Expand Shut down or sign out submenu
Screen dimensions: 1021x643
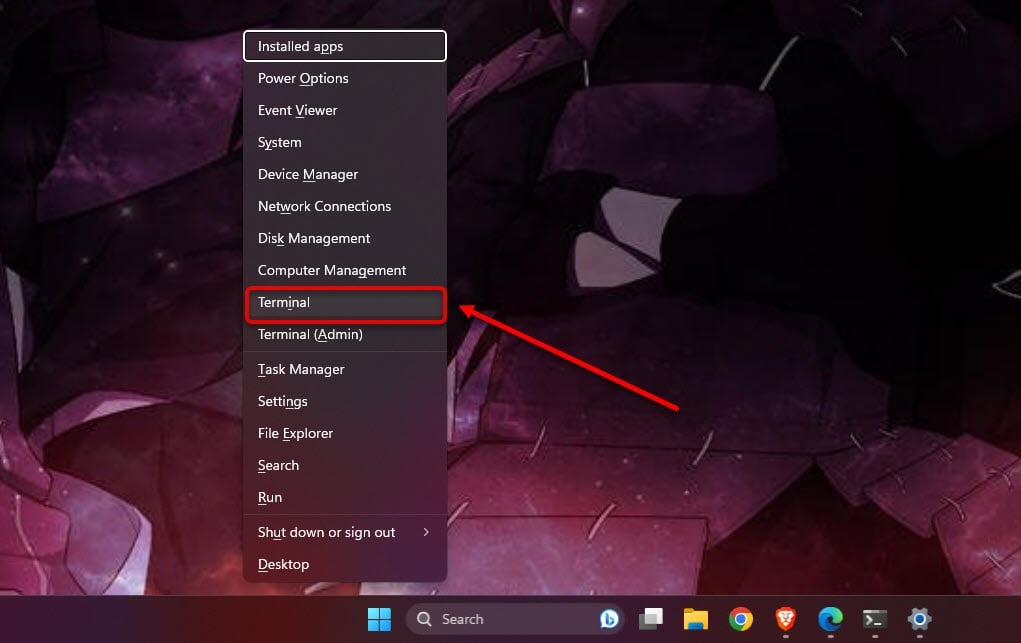coord(345,532)
